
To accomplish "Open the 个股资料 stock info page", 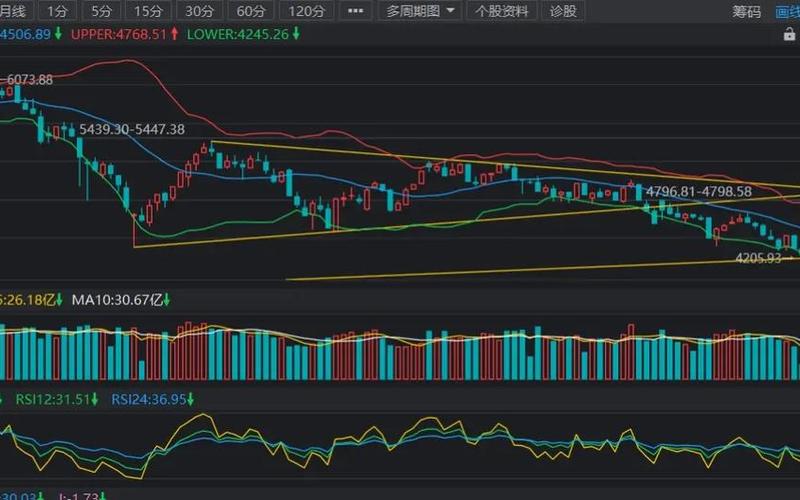I will point(502,11).
